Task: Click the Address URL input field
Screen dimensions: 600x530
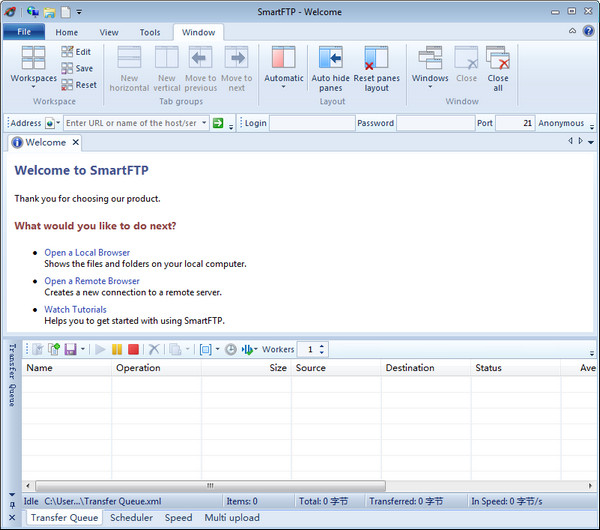Action: point(132,123)
